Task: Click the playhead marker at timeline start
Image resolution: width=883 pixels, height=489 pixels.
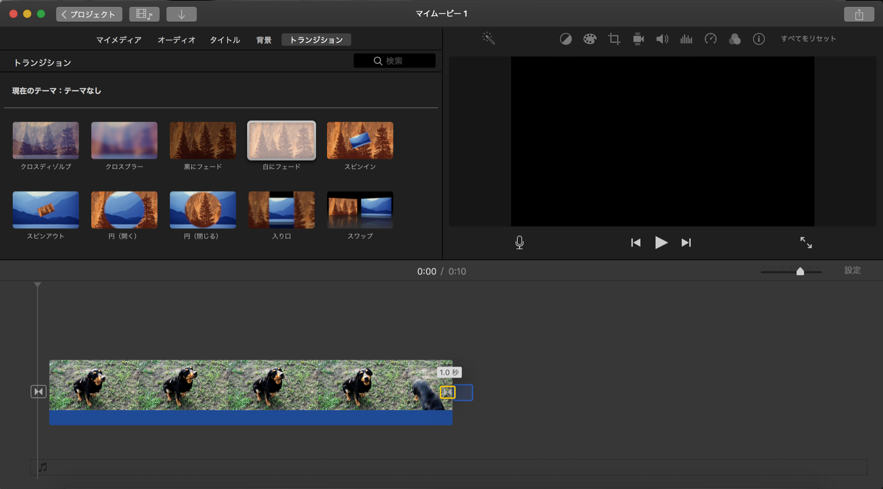Action: pos(38,285)
